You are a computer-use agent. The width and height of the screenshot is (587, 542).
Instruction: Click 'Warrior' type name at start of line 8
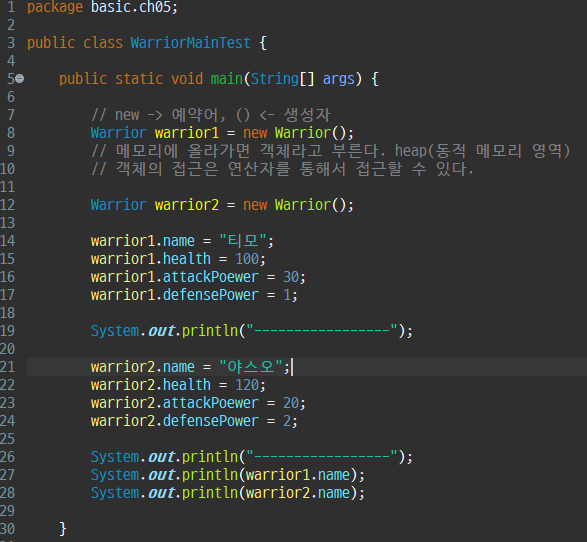click(x=118, y=133)
